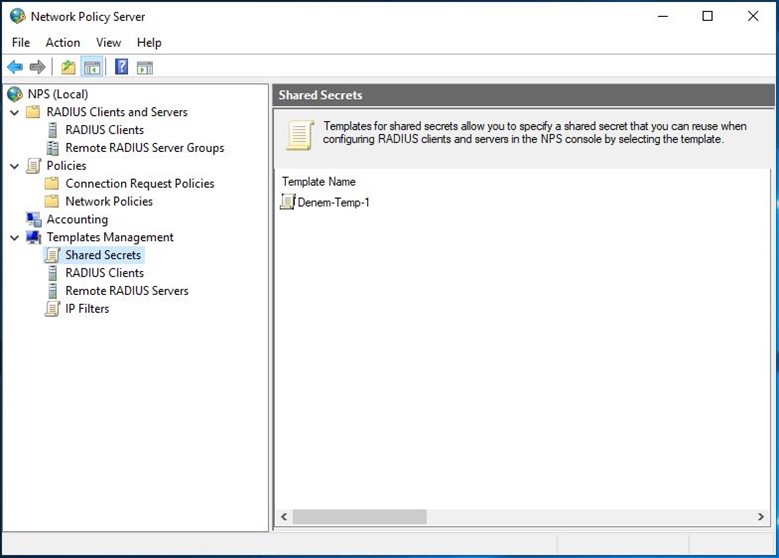Collapse the RADIUS Clients and Servers node
Viewport: 779px width, 558px height.
point(15,112)
